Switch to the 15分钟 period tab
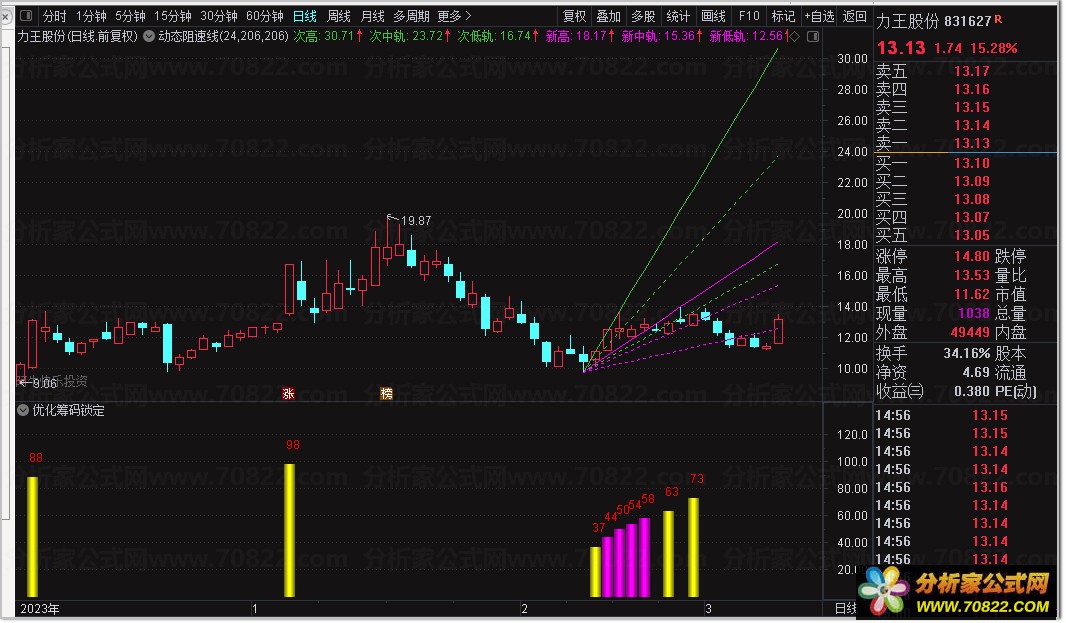The height and width of the screenshot is (623, 1066). coord(173,16)
